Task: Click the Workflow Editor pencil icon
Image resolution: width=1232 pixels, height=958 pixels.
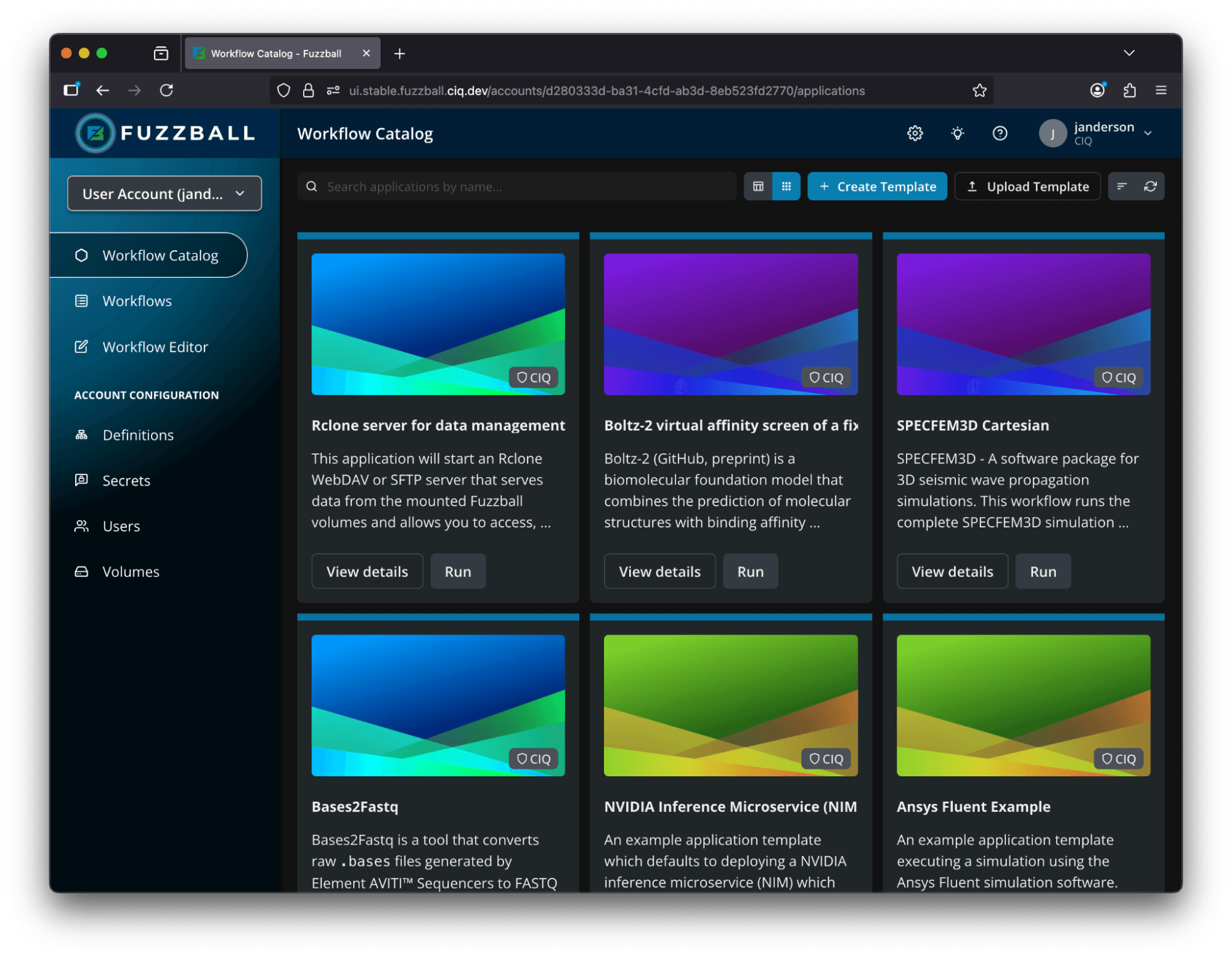Action: point(81,346)
